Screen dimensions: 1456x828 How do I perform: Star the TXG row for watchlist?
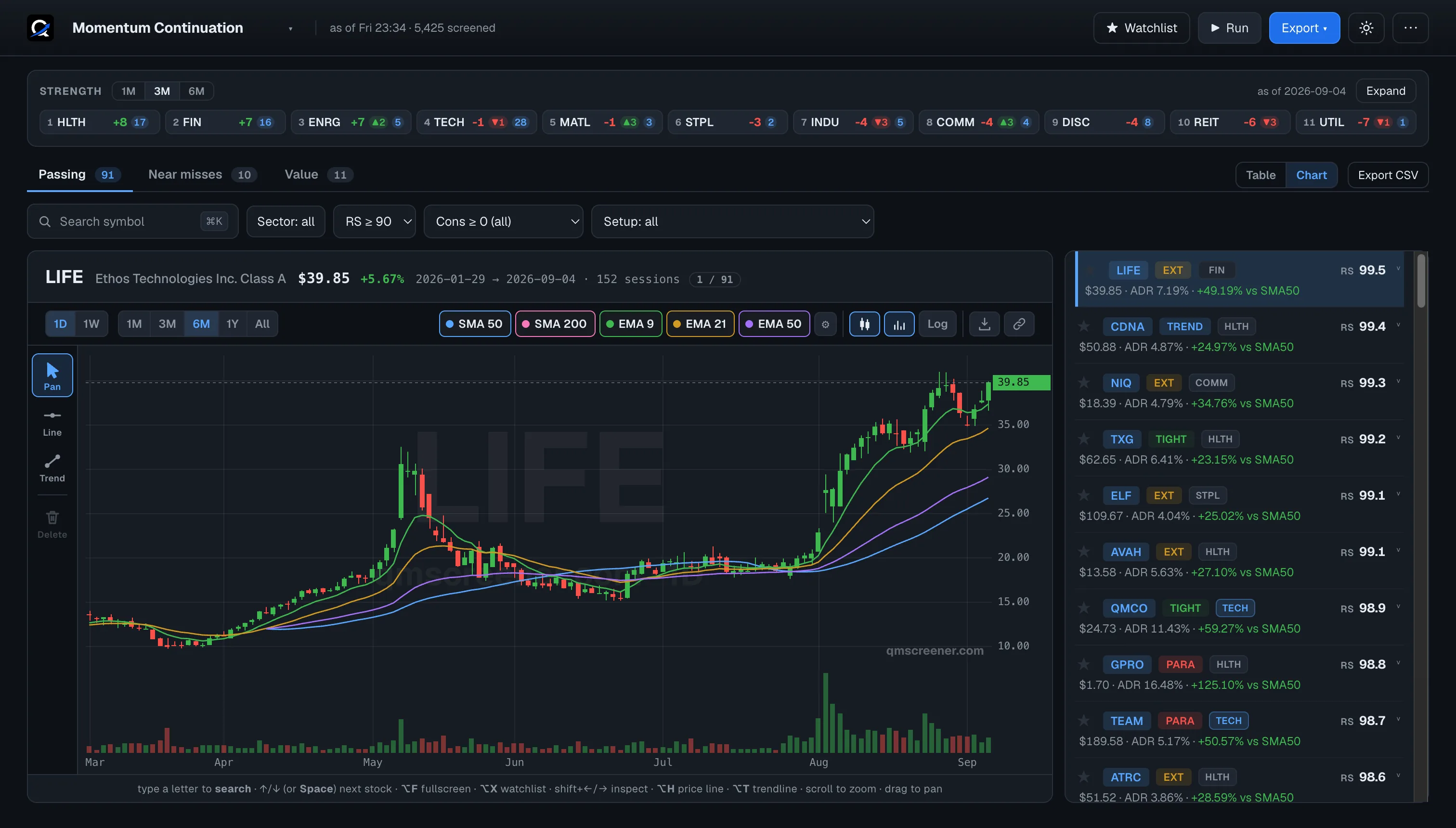click(x=1084, y=439)
